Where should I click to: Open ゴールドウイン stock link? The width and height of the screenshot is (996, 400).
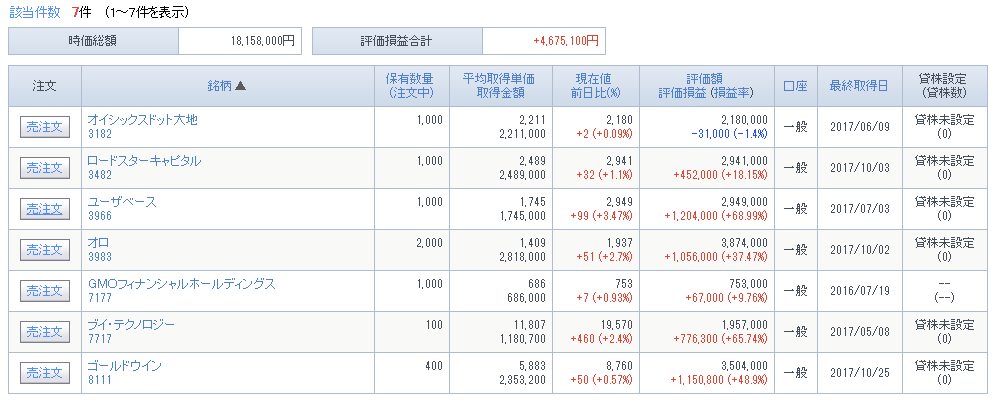(x=124, y=366)
